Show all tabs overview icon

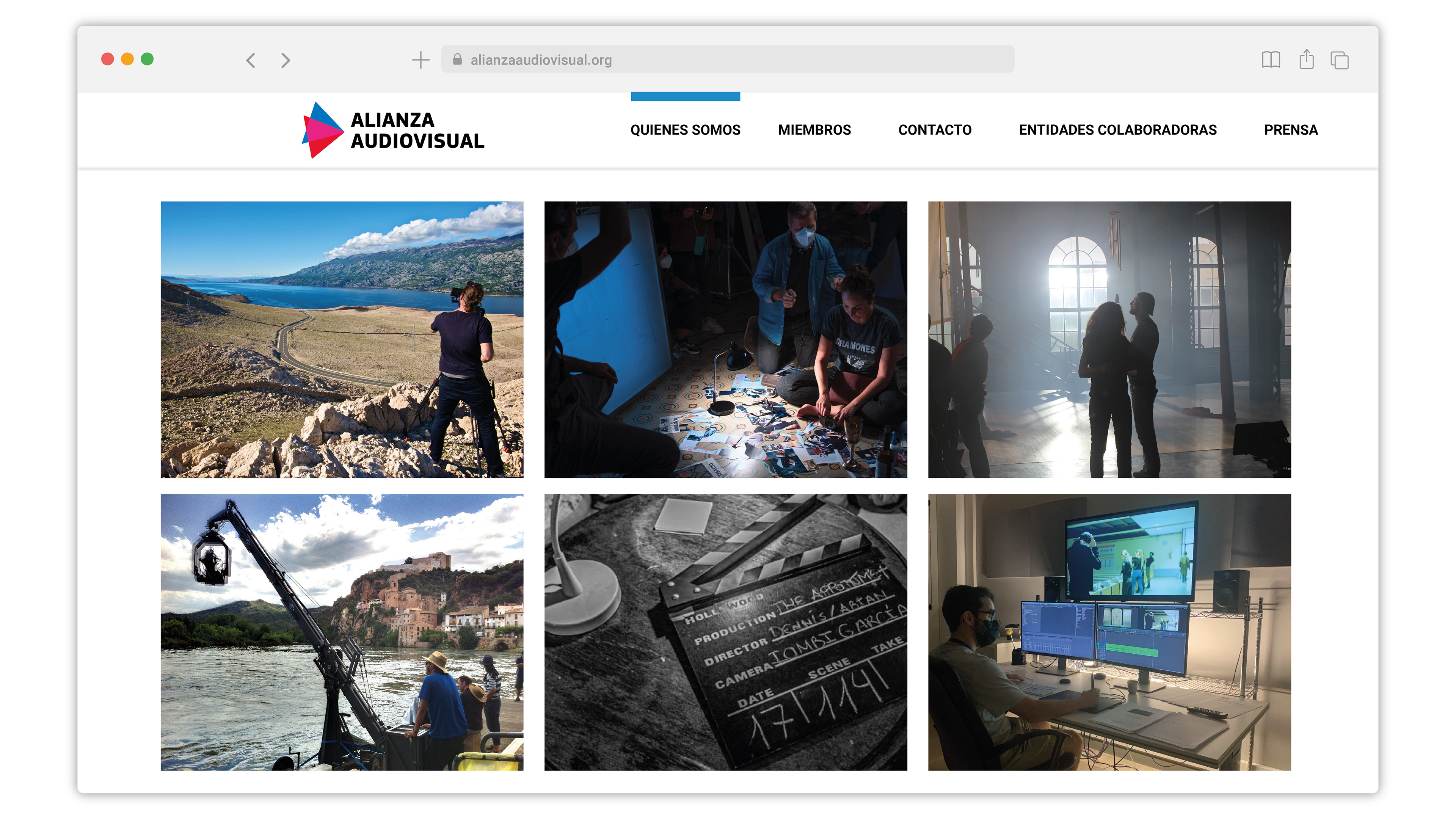pyautogui.click(x=1339, y=60)
